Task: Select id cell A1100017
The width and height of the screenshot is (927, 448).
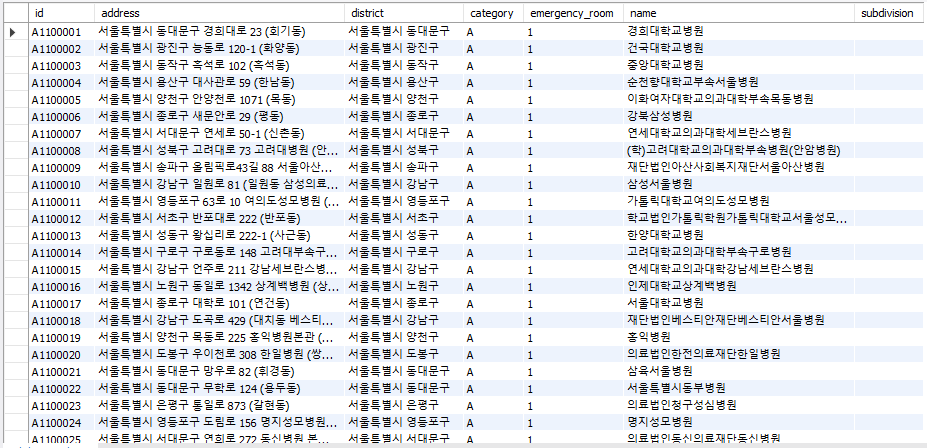Action: [x=60, y=304]
